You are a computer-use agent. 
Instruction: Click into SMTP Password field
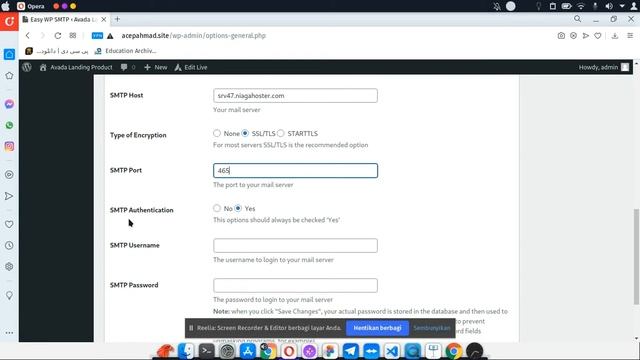295,285
